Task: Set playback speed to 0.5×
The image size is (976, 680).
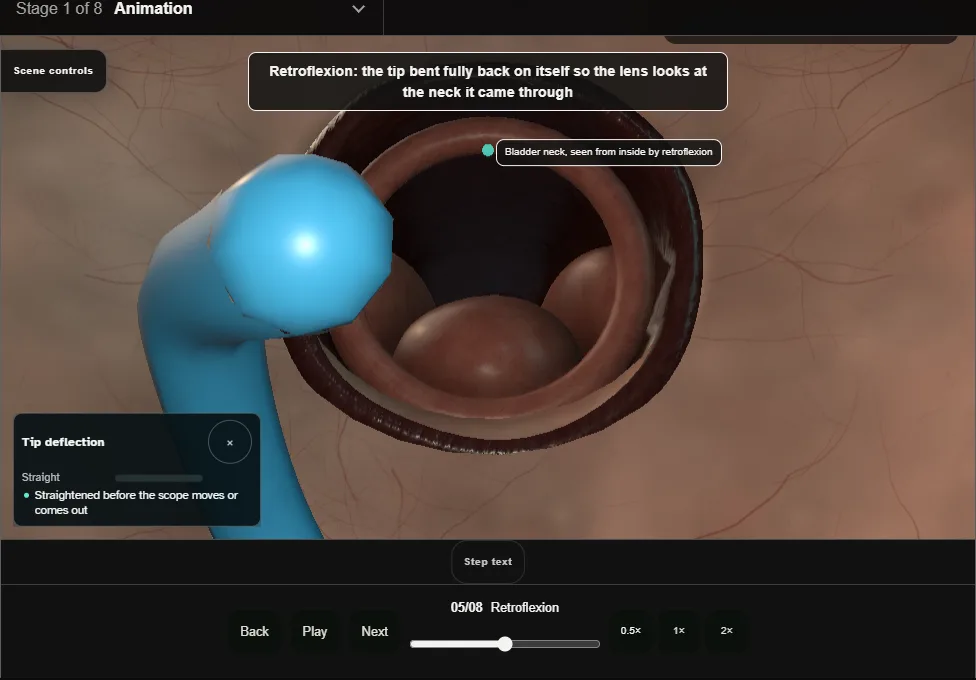Action: click(631, 631)
